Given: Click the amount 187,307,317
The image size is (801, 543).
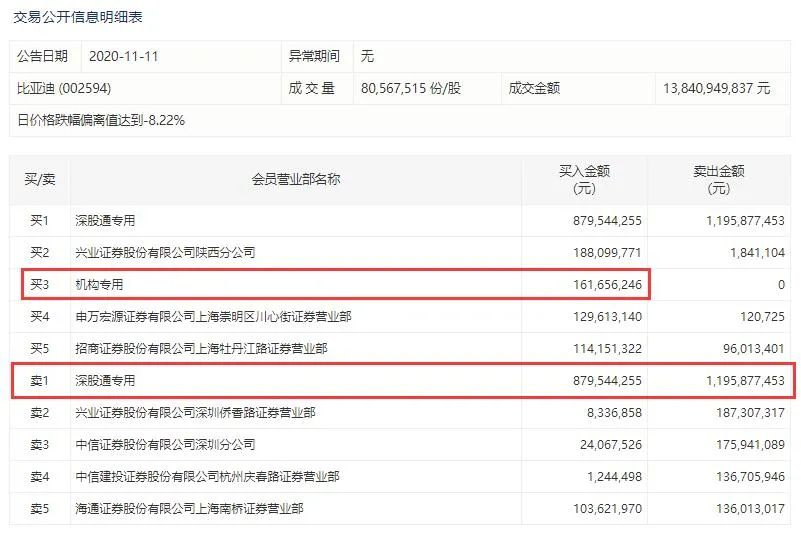Looking at the screenshot, I should (x=750, y=413).
